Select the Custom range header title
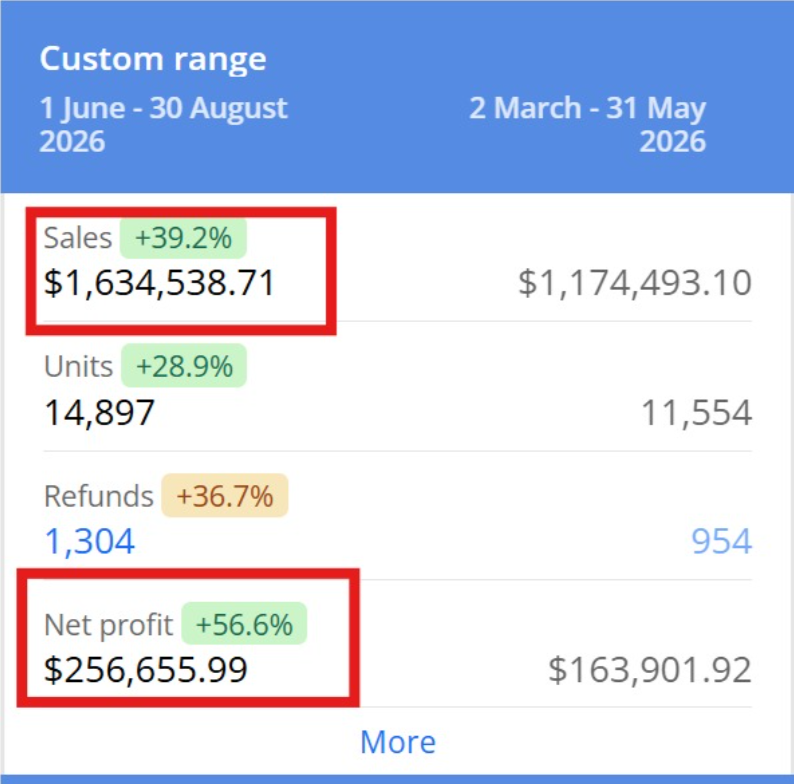 (153, 59)
